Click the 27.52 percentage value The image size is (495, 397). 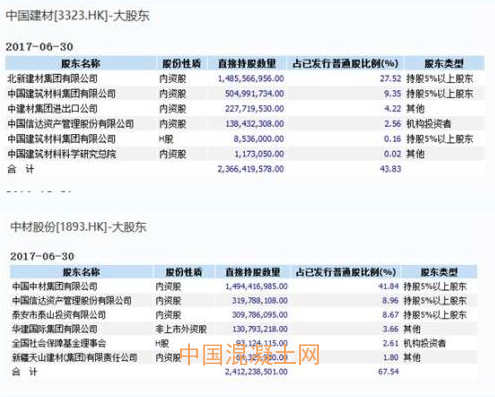click(x=390, y=79)
